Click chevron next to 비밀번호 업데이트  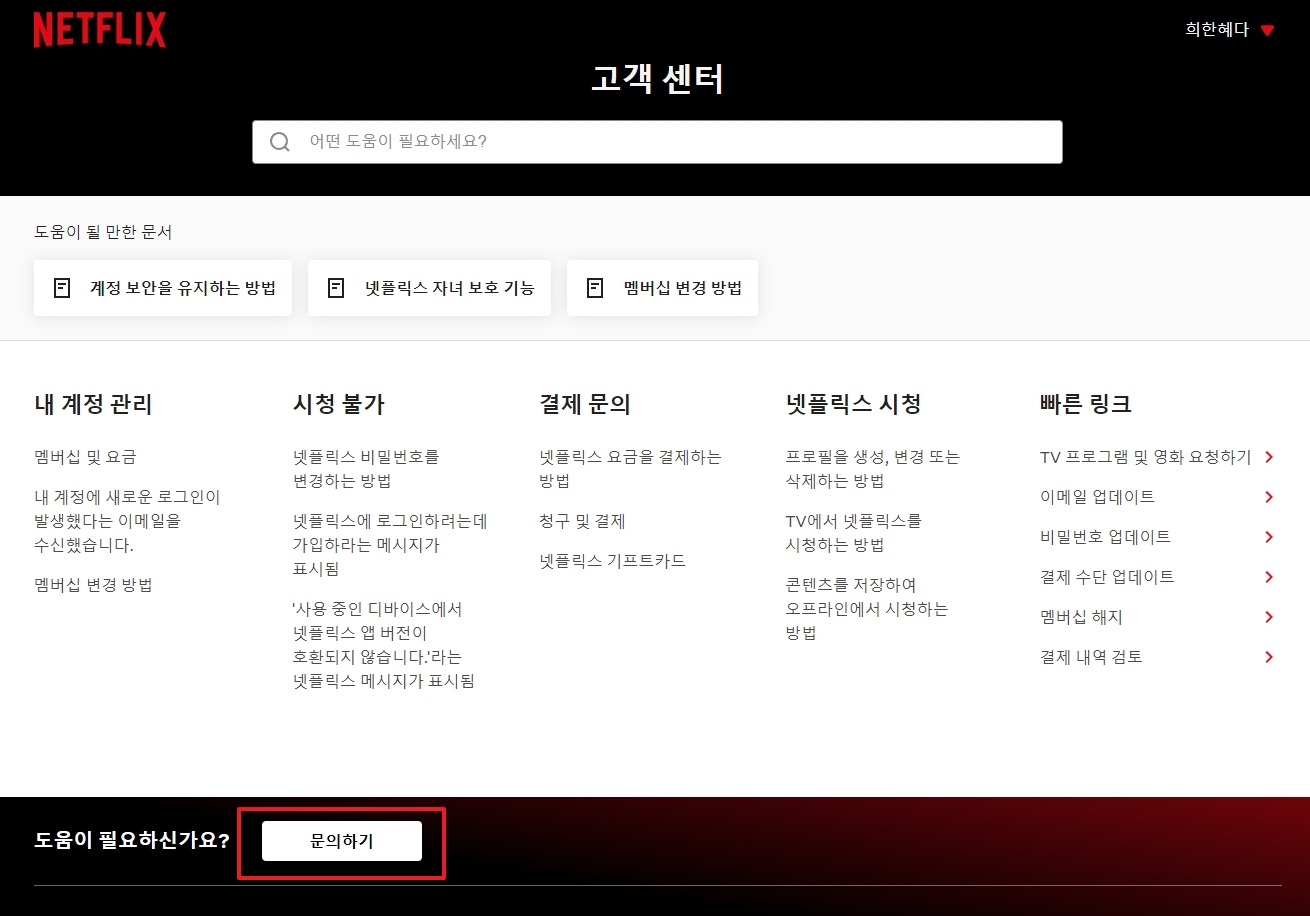pyautogui.click(x=1269, y=537)
